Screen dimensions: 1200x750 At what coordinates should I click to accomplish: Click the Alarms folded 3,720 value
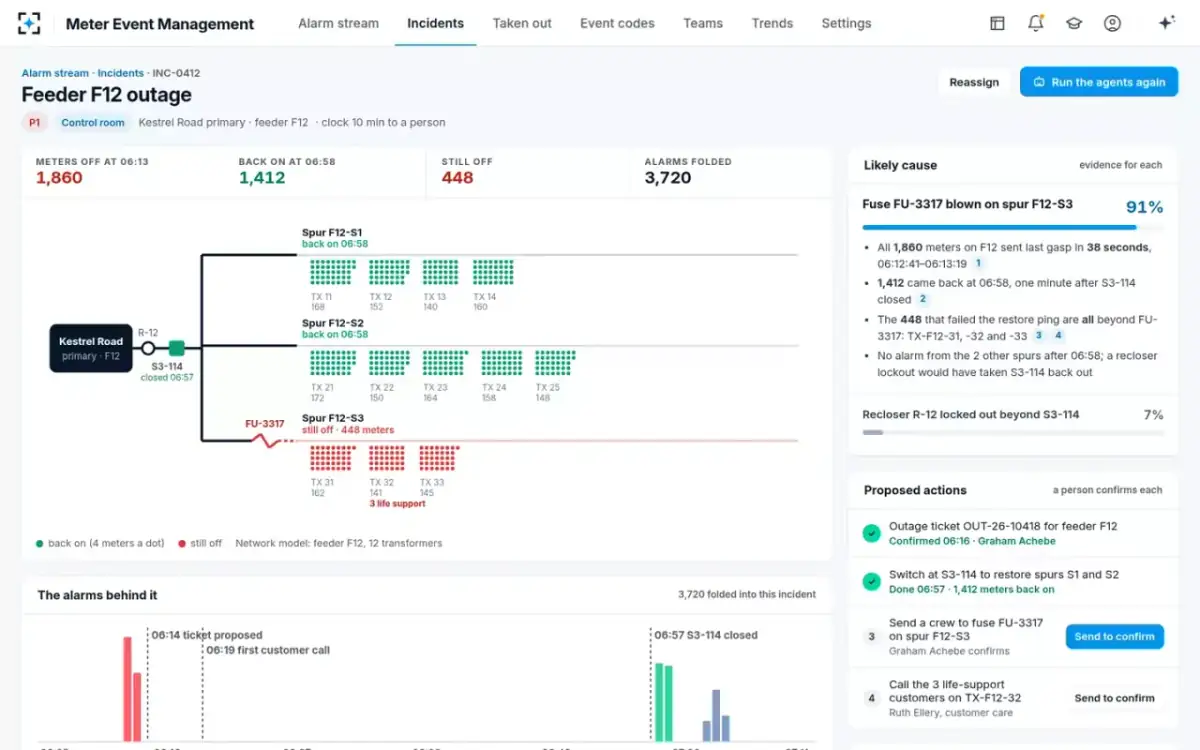pyautogui.click(x=668, y=178)
